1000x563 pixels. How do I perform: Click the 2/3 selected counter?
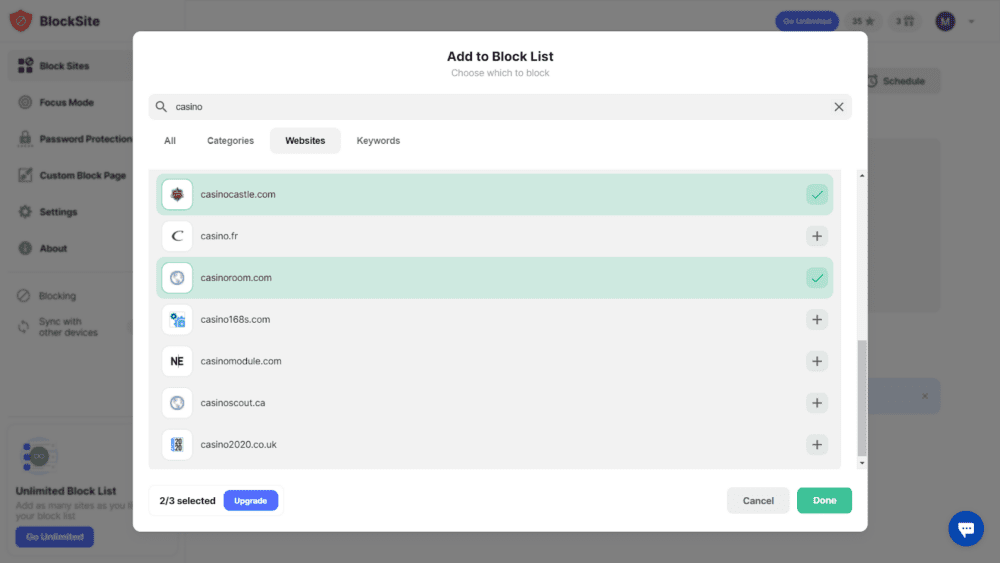tap(188, 501)
